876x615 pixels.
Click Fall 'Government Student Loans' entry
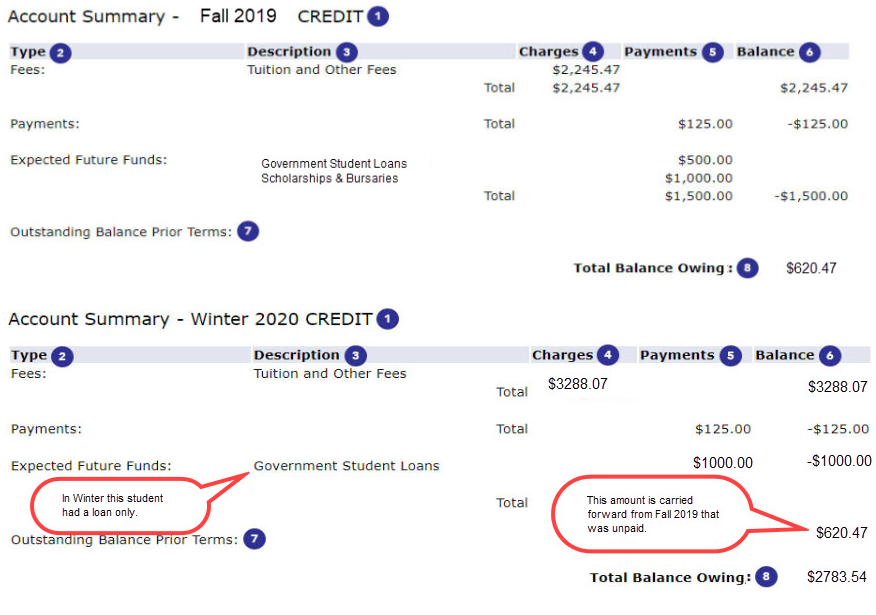click(333, 163)
